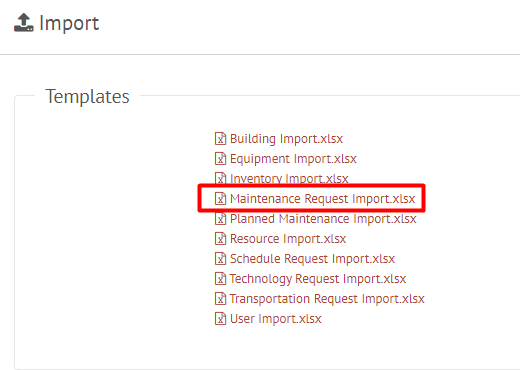Image resolution: width=520 pixels, height=370 pixels.
Task: Click the Excel icon beside Transportation Request Import.xlsx
Action: (x=220, y=298)
